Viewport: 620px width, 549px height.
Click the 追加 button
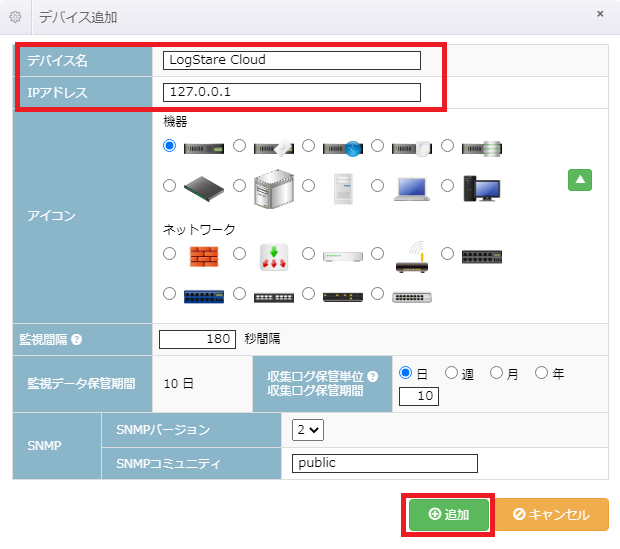tap(449, 515)
